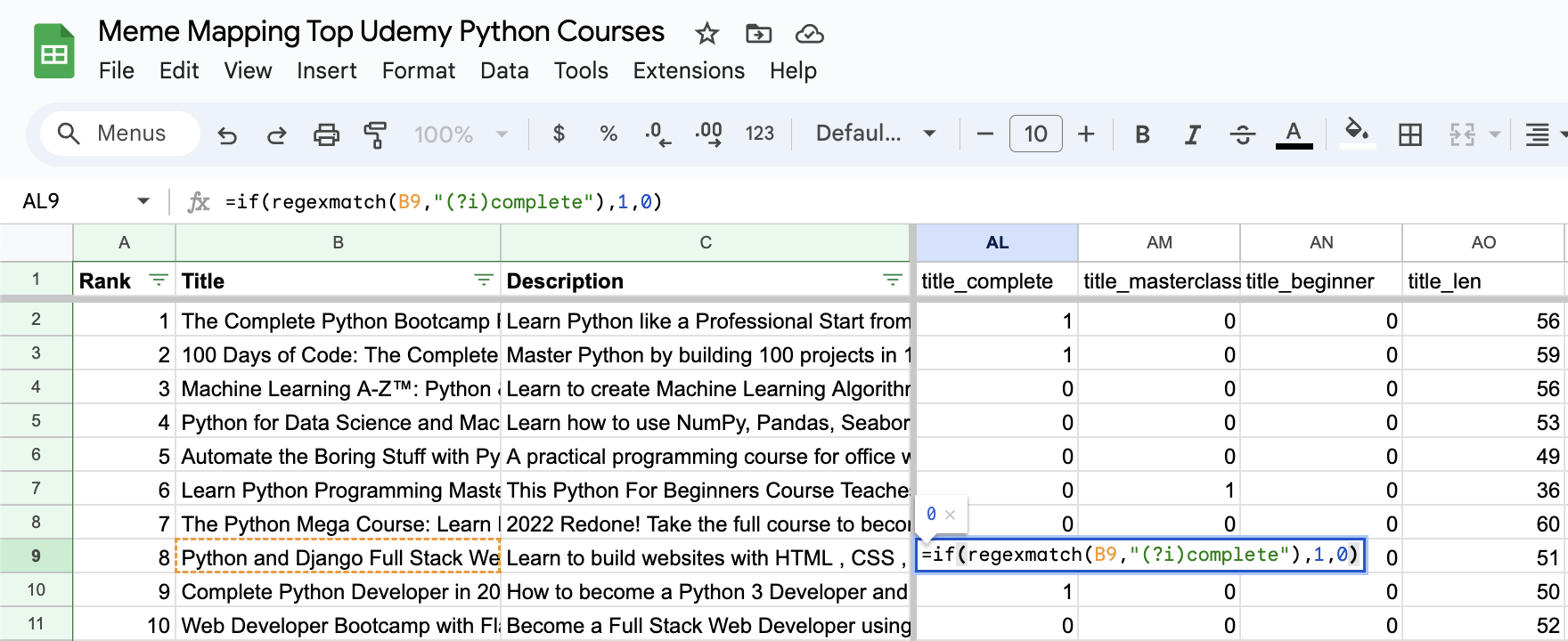Open more number formats (123)
The image size is (1568, 641).
[x=759, y=134]
